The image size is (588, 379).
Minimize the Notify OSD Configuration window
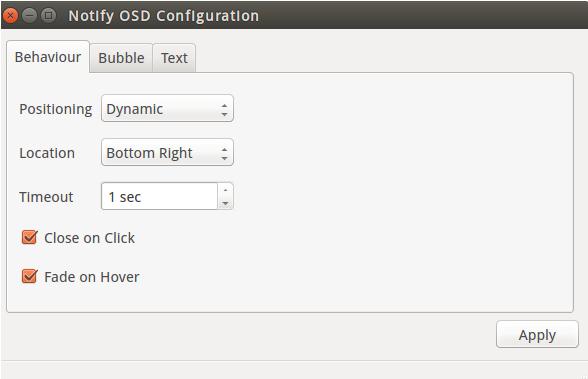coord(29,15)
